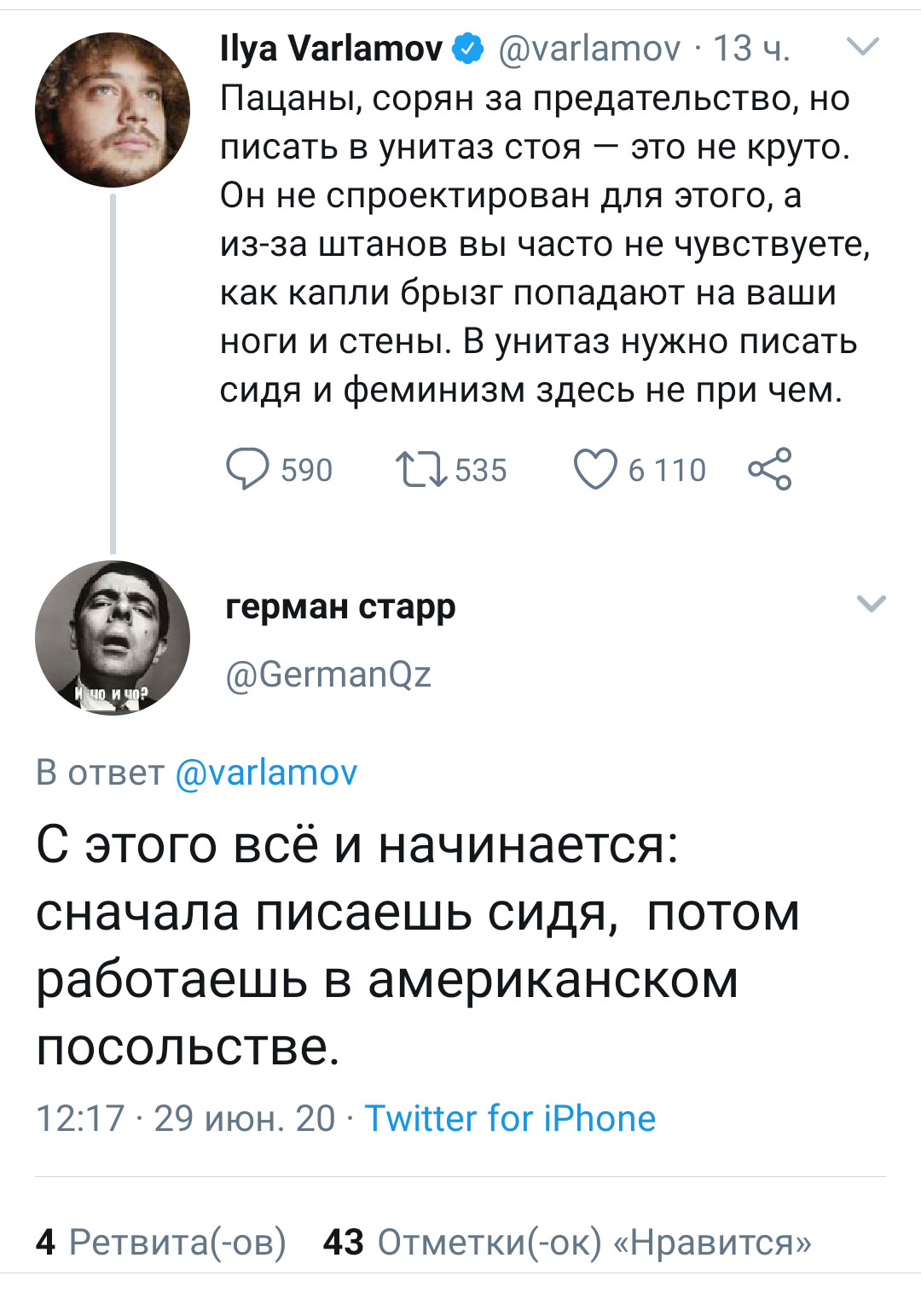
Task: Open the @varlamov handle in the tweet header
Action: [588, 49]
